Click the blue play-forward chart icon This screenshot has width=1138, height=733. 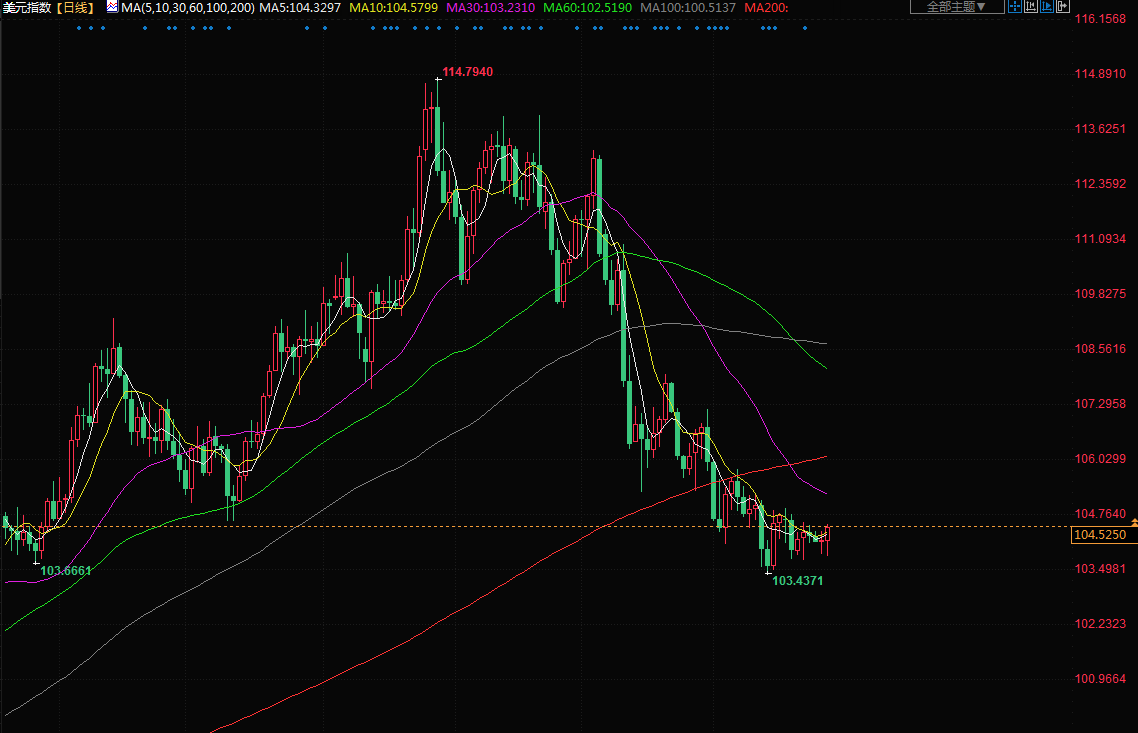[x=1049, y=7]
